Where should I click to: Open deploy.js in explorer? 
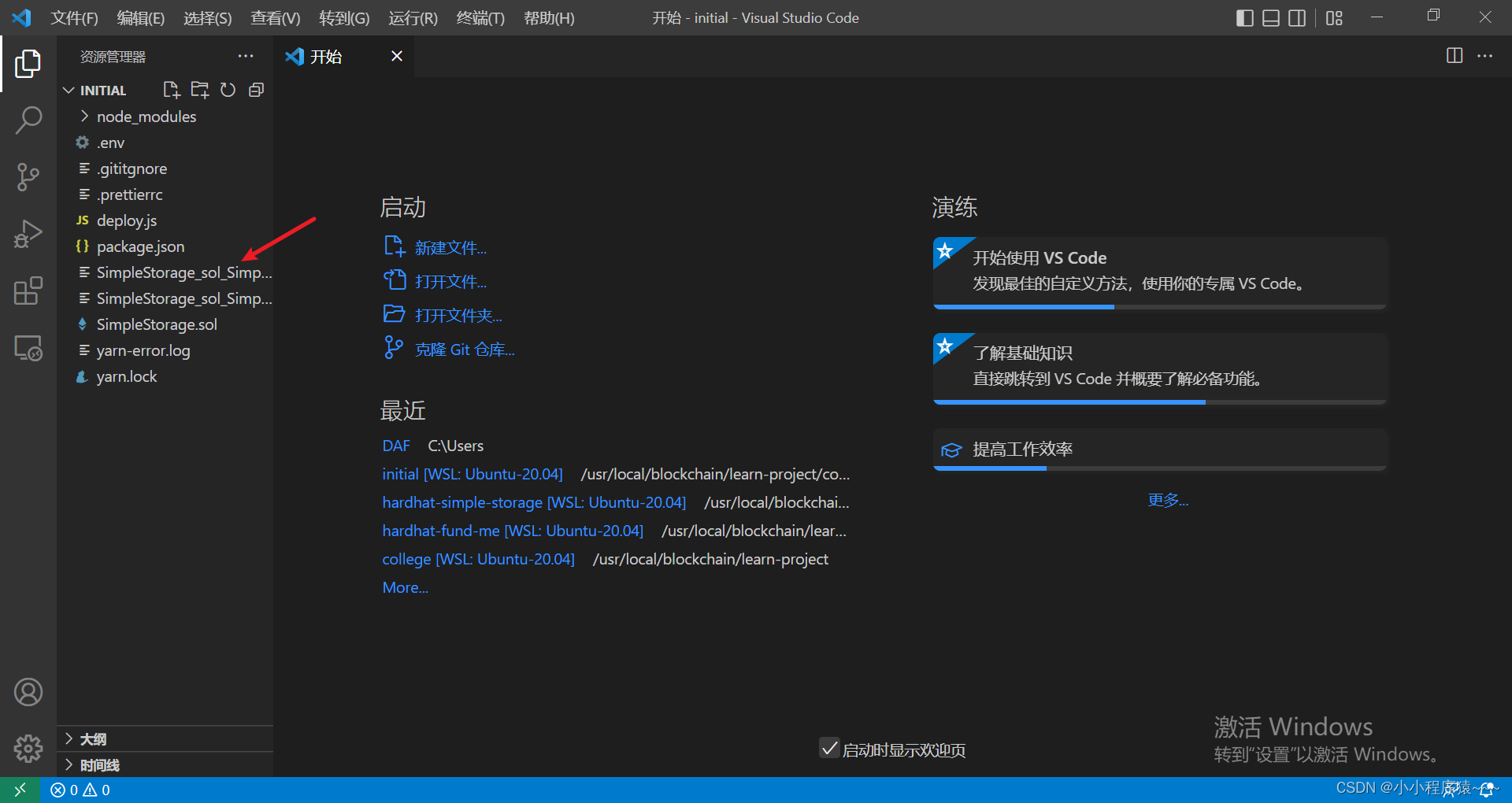(x=165, y=220)
